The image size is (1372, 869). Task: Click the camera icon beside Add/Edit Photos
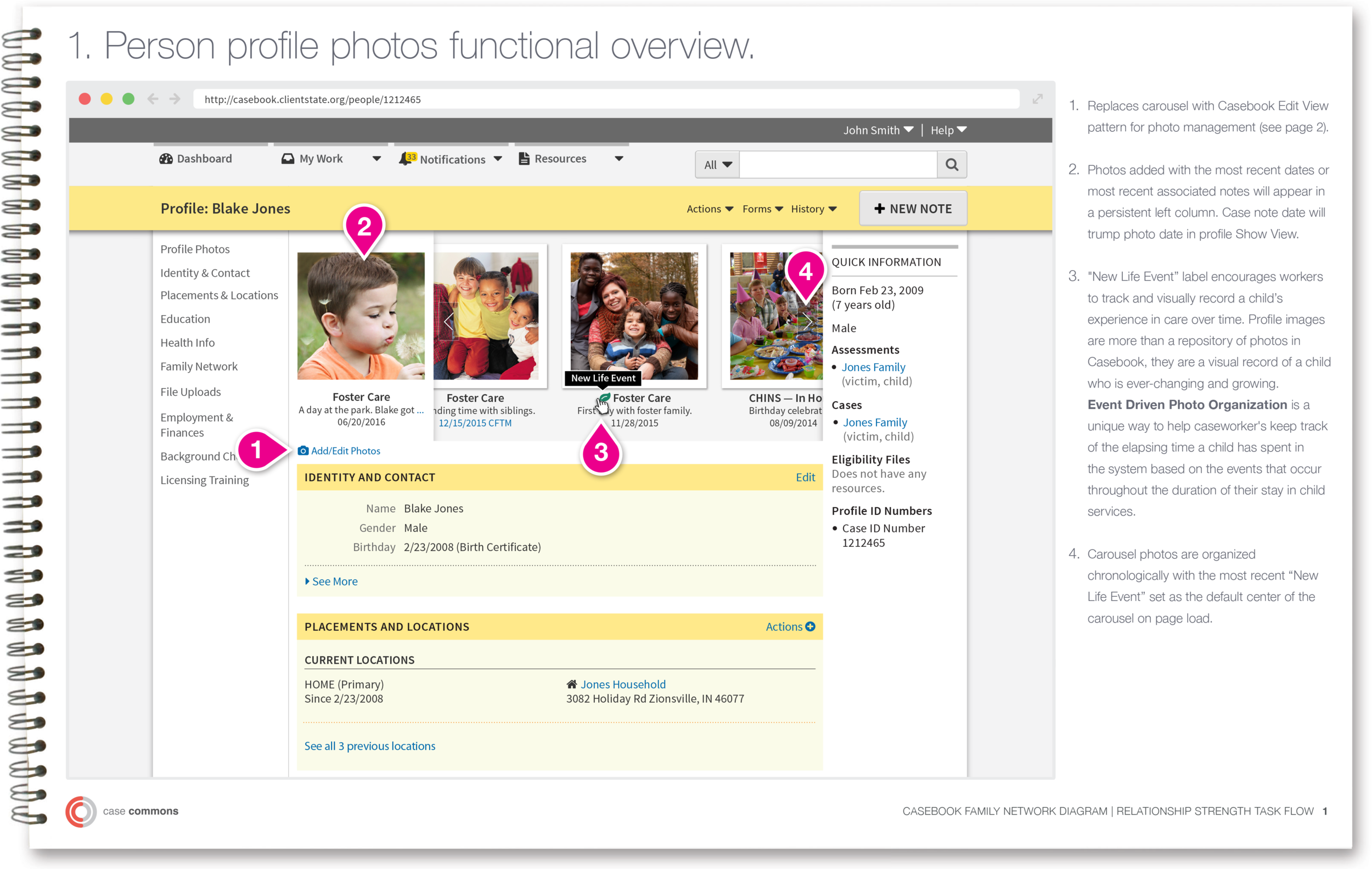click(303, 451)
